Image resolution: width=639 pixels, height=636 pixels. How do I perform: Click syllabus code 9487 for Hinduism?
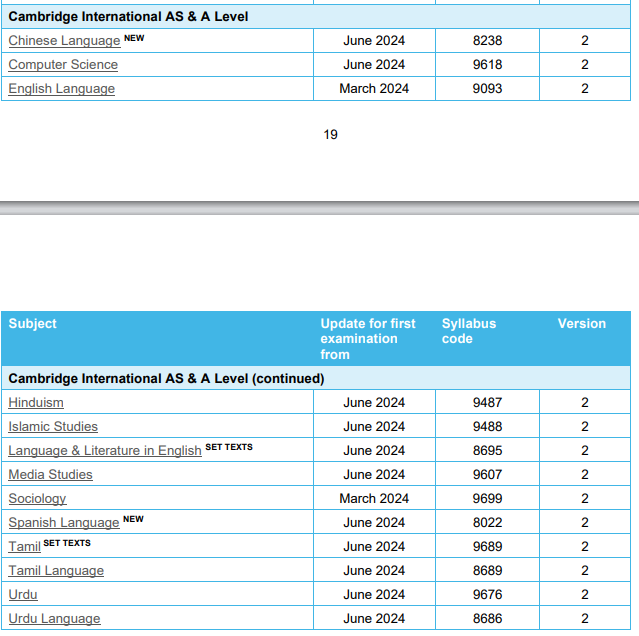coord(487,403)
